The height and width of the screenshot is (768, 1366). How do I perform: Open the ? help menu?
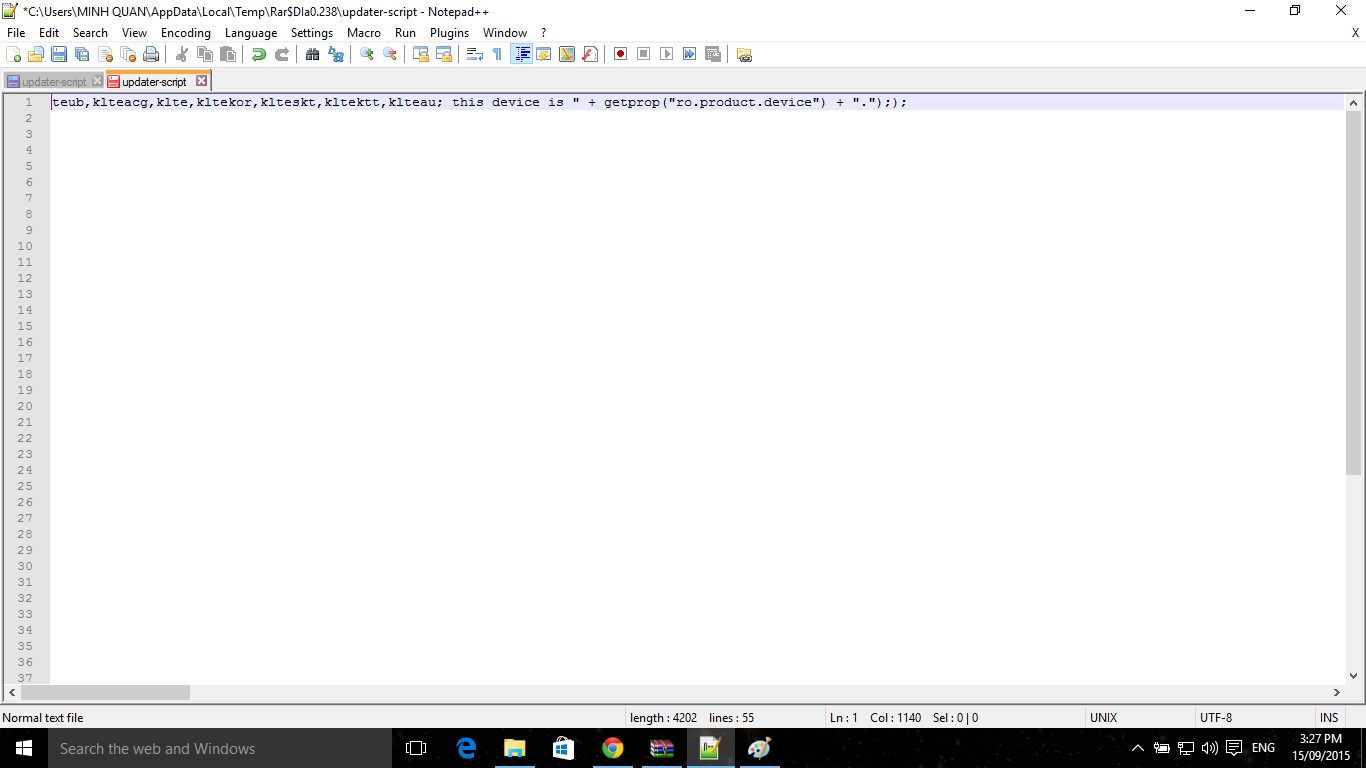pos(543,33)
